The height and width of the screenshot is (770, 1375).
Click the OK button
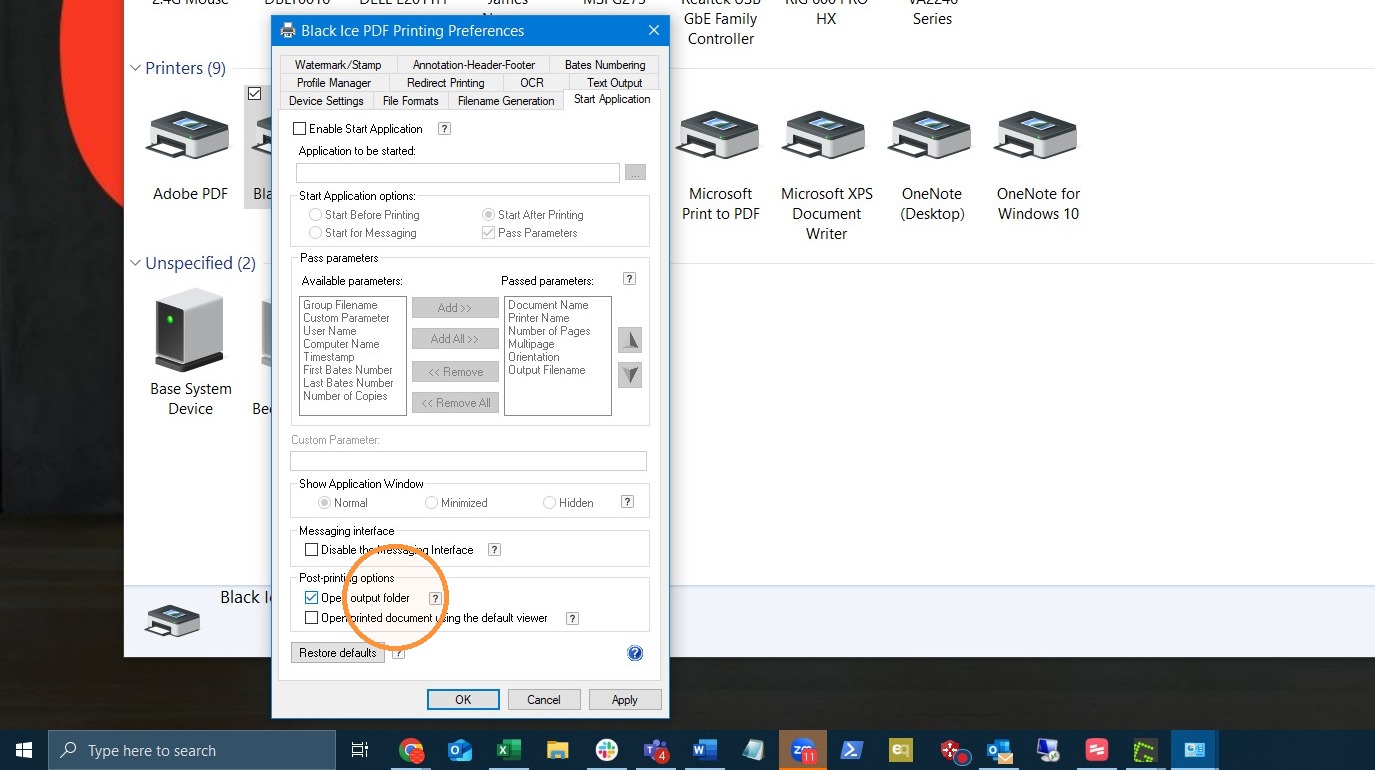point(463,700)
